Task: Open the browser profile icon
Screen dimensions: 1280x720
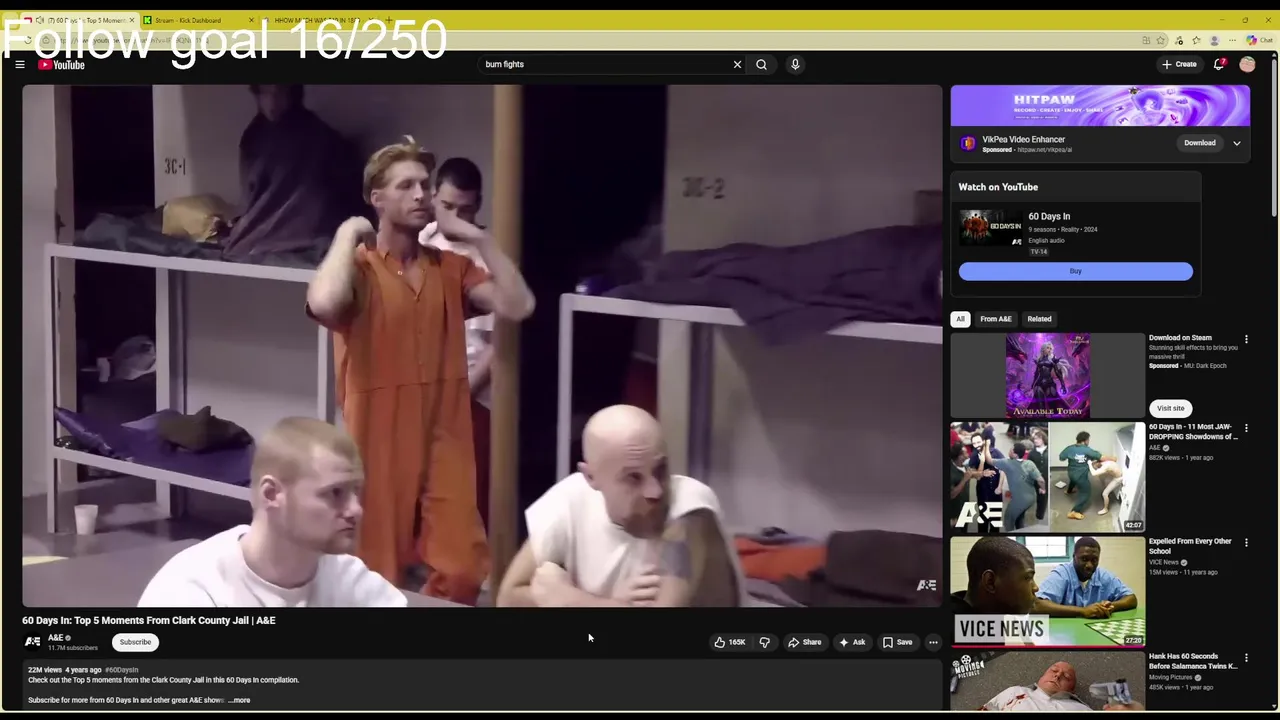Action: (1215, 40)
